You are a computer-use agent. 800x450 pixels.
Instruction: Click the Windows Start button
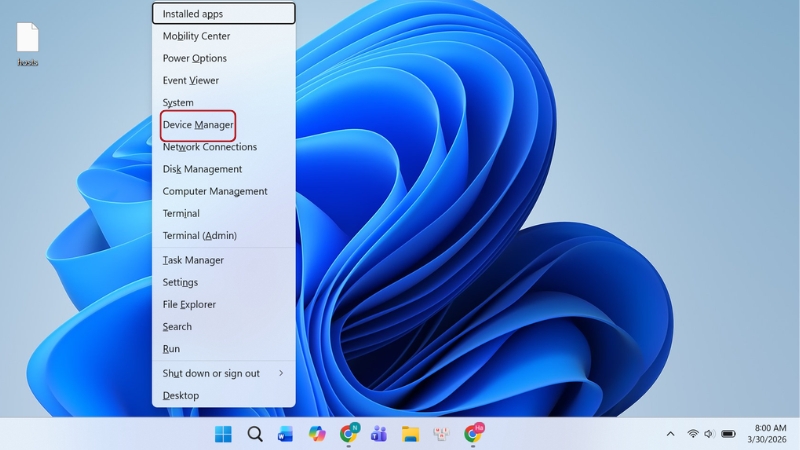pyautogui.click(x=223, y=434)
